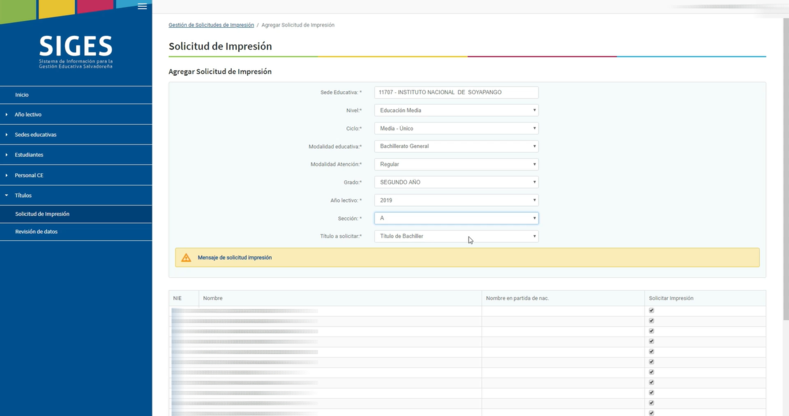Collapse the Títulos sidebar menu
Image resolution: width=789 pixels, height=416 pixels.
point(23,195)
